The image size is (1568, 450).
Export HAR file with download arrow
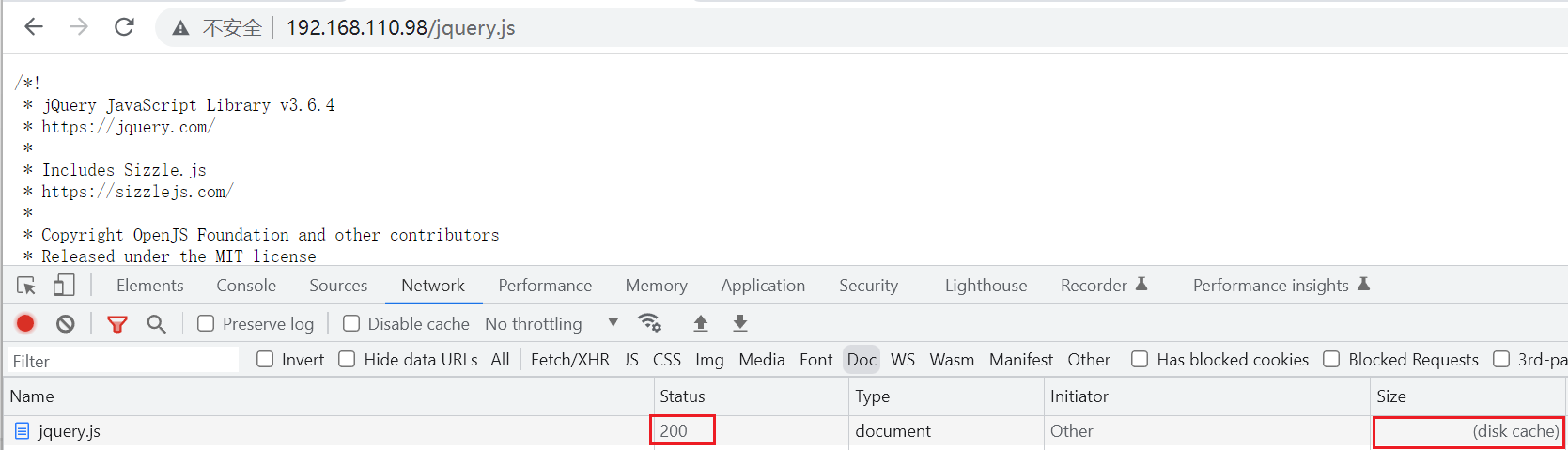[x=740, y=323]
